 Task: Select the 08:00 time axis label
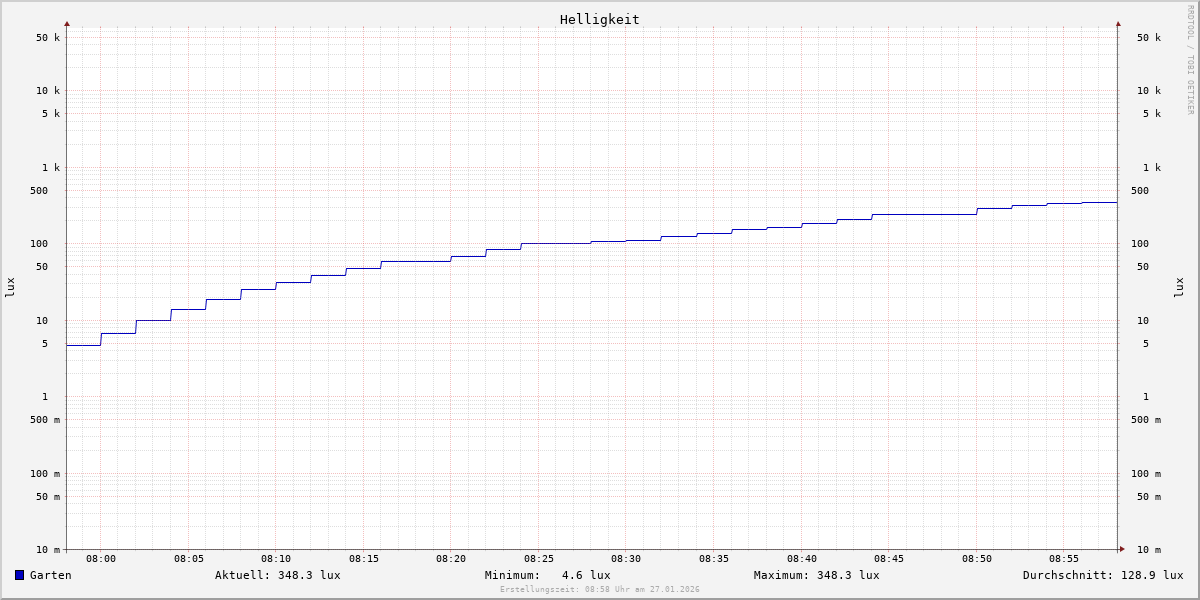(101, 559)
